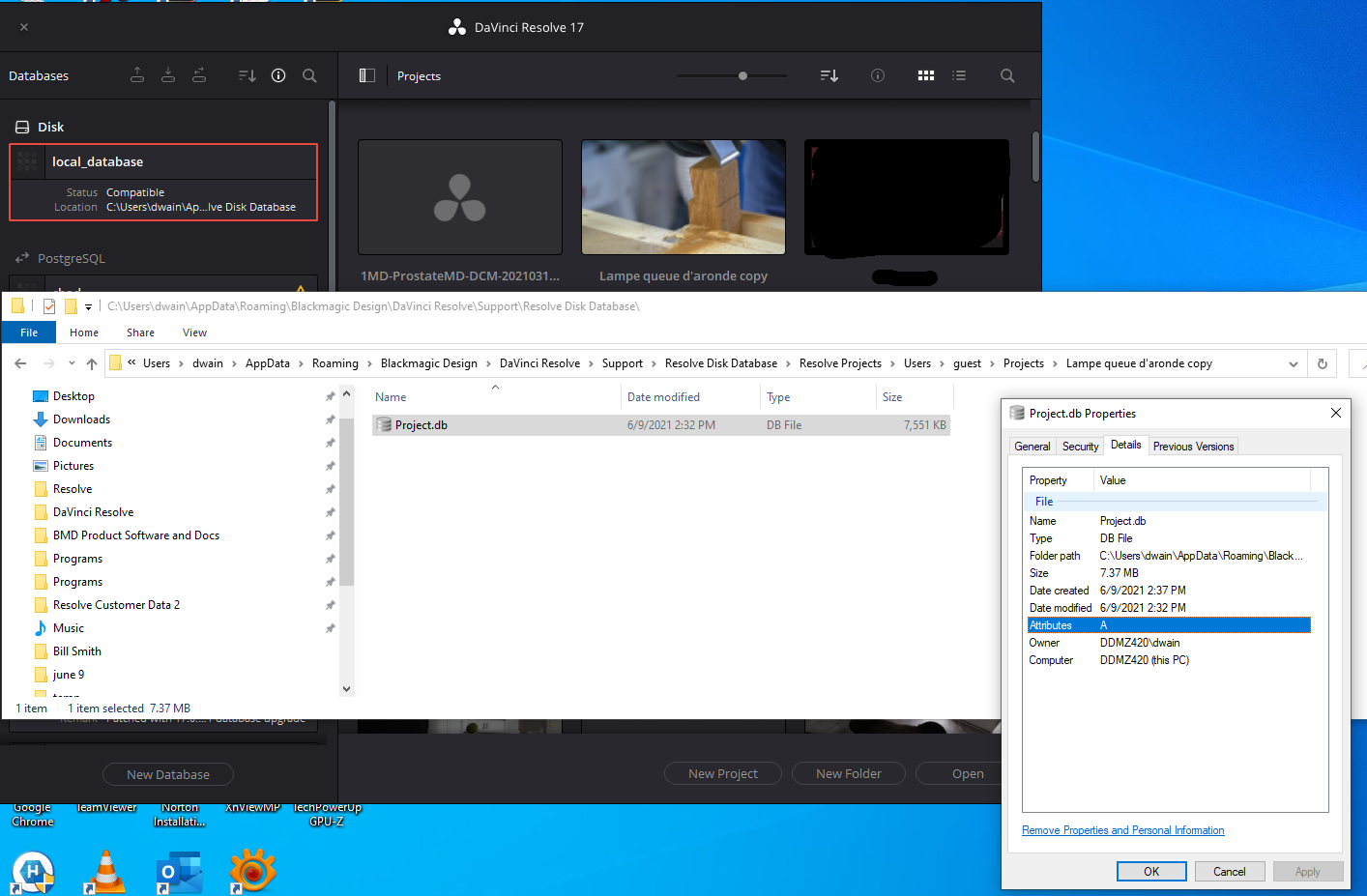The width and height of the screenshot is (1367, 896).
Task: Select the Project.db file
Action: pos(660,425)
